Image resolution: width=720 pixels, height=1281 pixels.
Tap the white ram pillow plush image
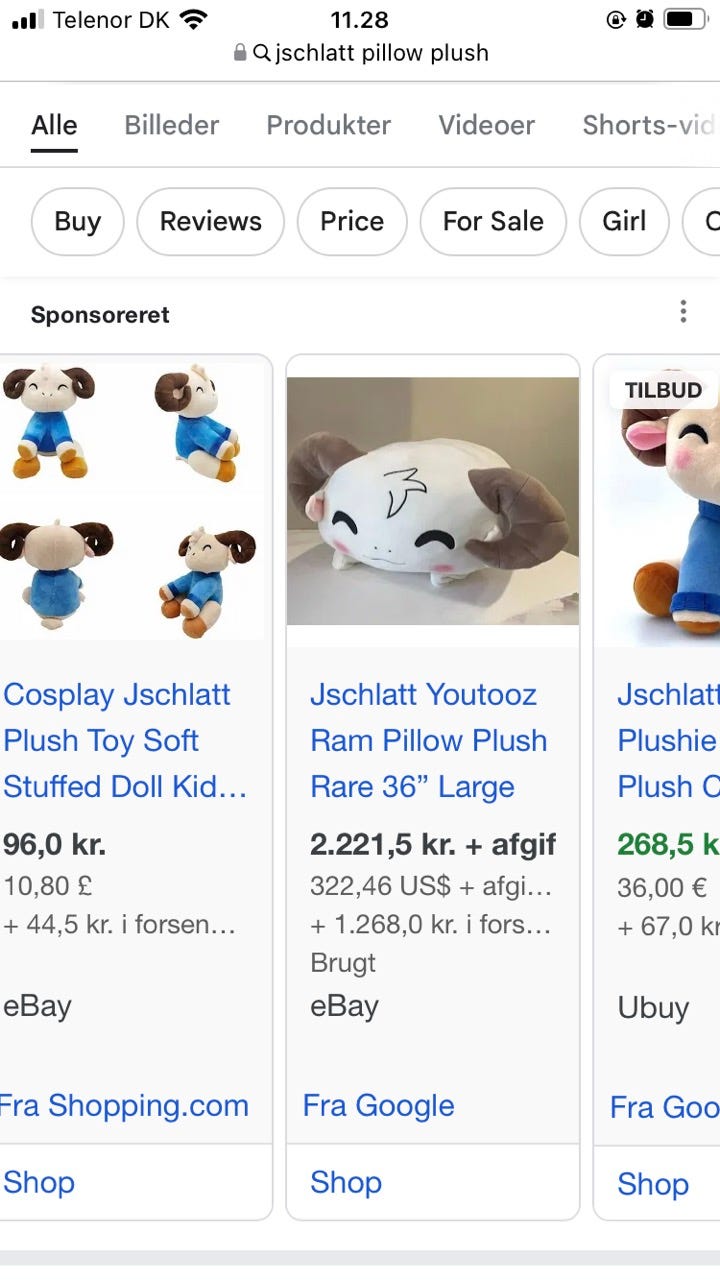click(432, 500)
